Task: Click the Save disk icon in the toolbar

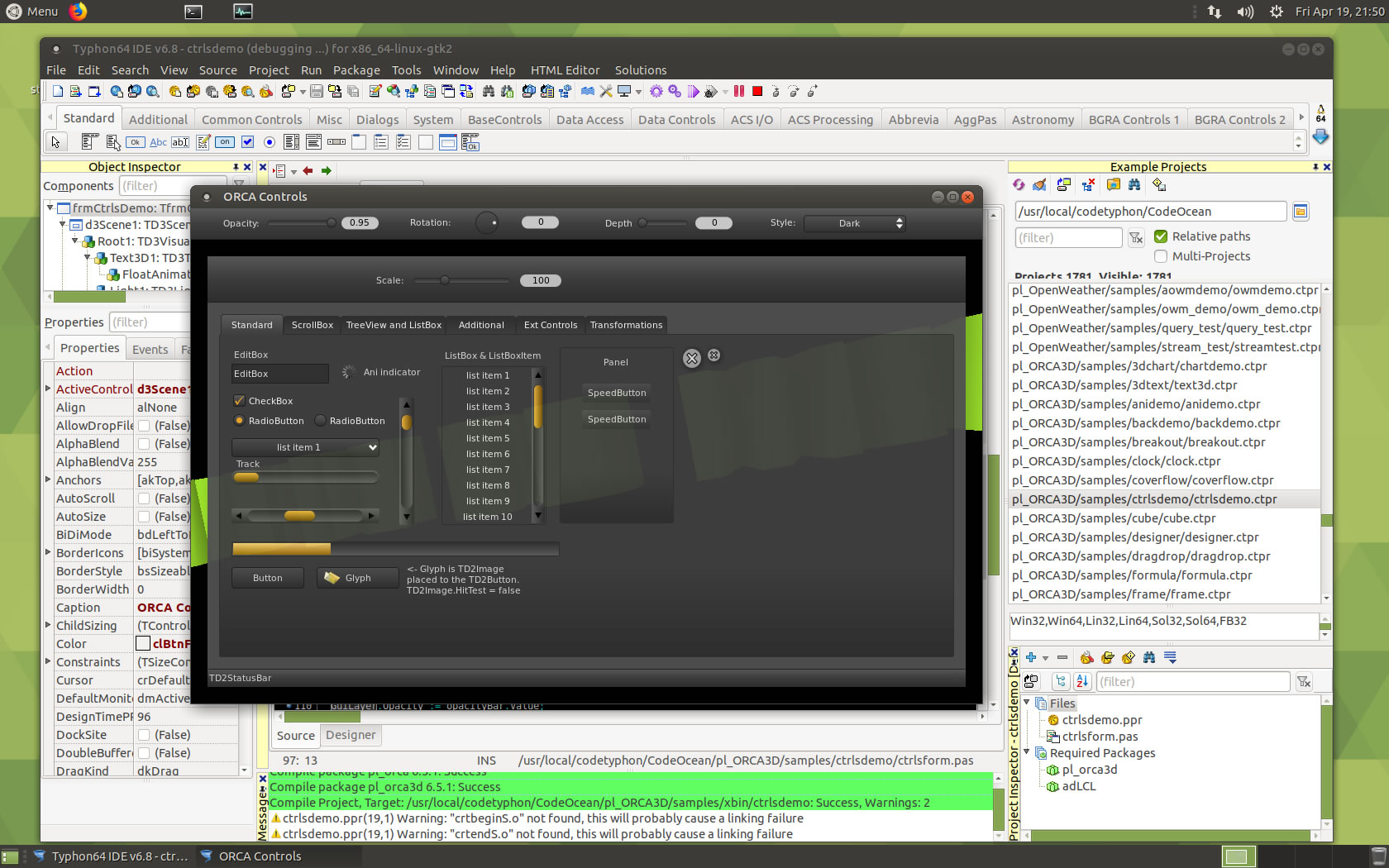Action: pos(316,91)
